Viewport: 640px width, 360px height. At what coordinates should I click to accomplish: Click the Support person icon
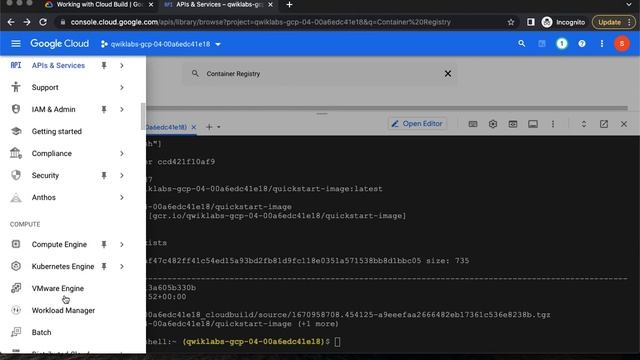coord(16,87)
